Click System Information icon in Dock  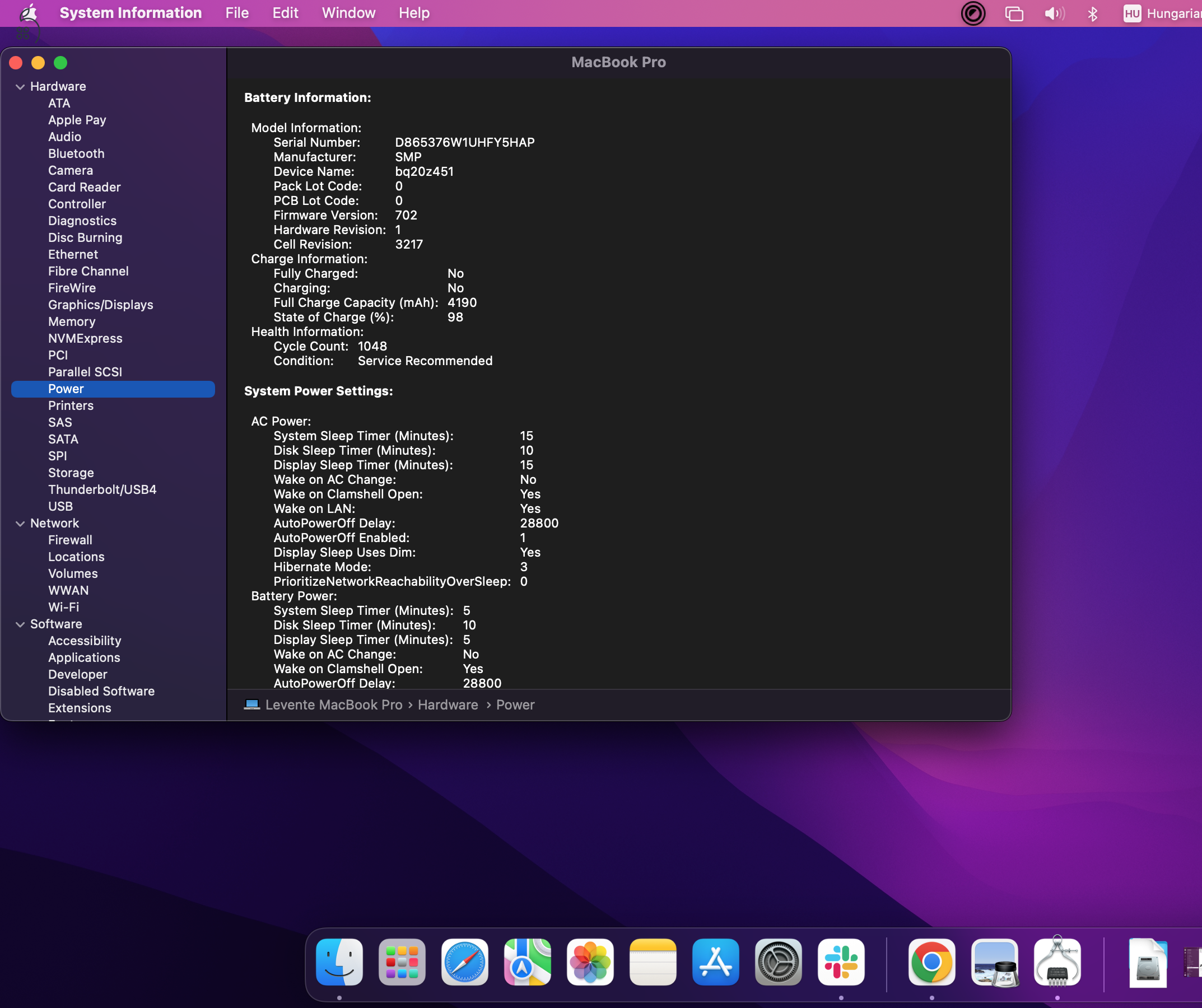coord(1057,962)
